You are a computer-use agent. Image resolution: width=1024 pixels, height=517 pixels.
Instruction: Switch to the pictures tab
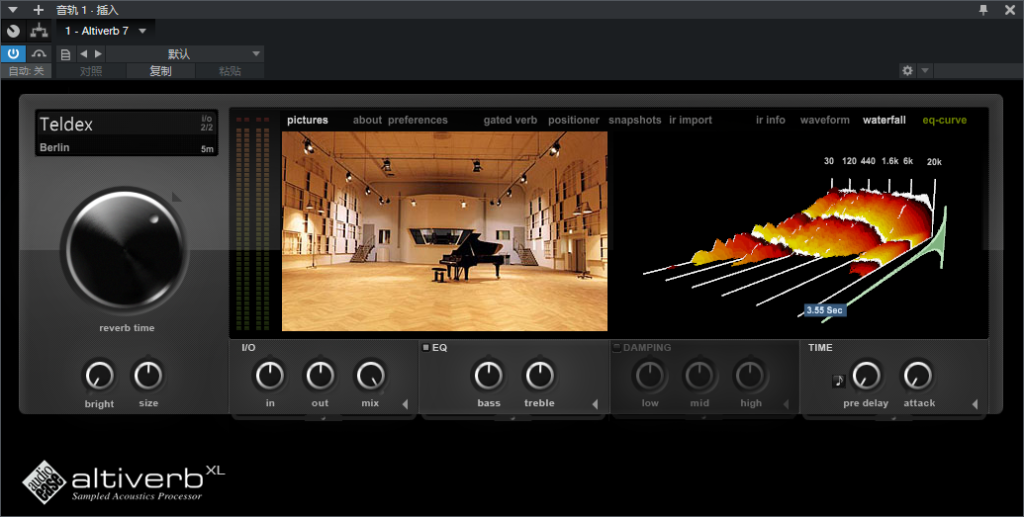click(308, 120)
